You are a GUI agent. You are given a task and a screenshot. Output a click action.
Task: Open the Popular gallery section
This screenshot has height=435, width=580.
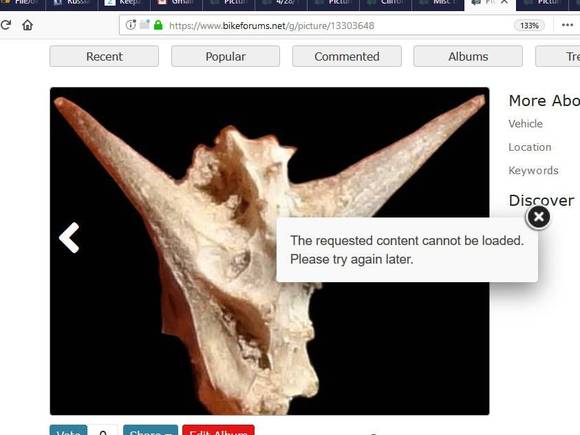[225, 56]
